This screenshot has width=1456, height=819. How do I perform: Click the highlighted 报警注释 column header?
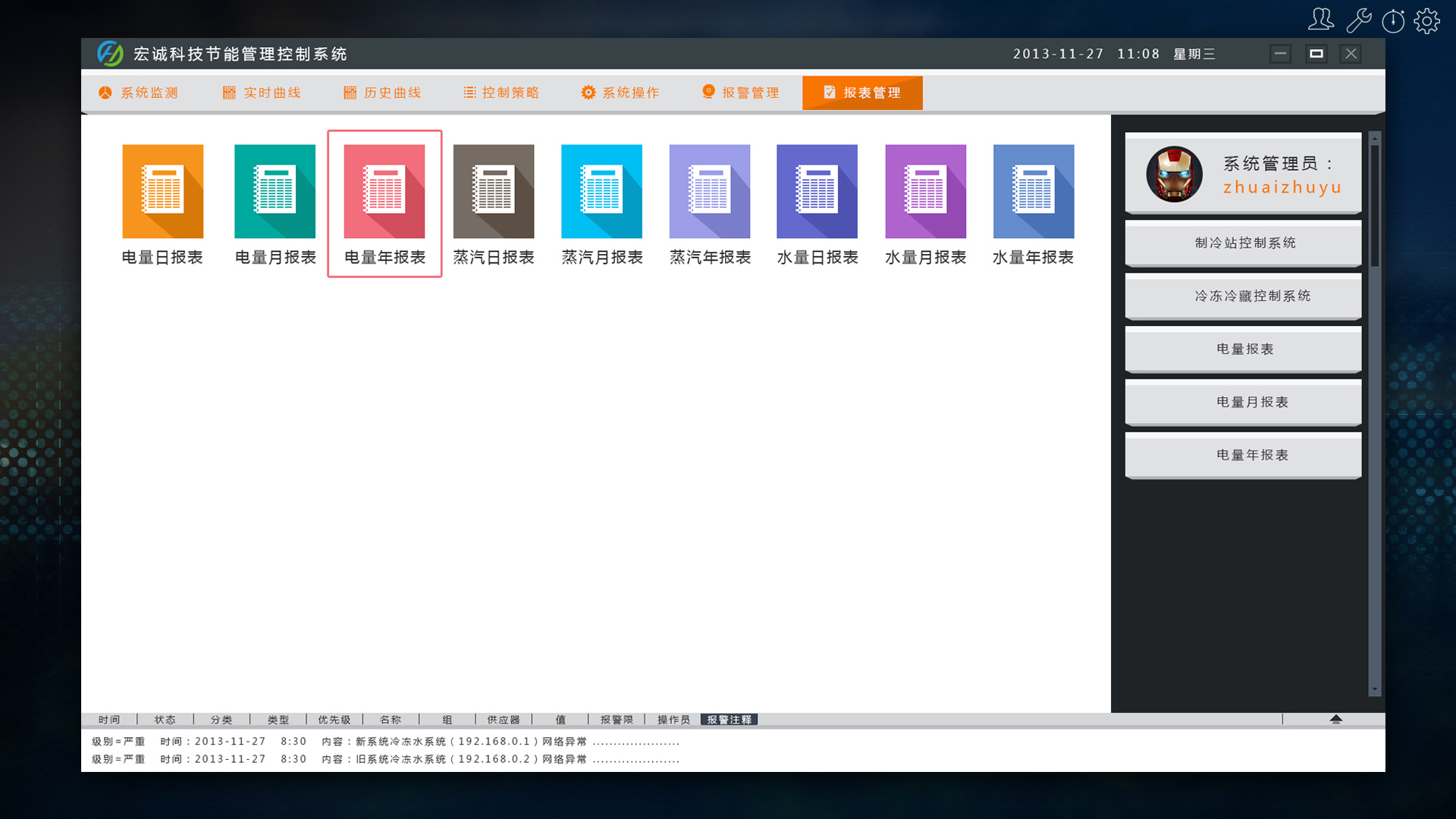click(730, 720)
